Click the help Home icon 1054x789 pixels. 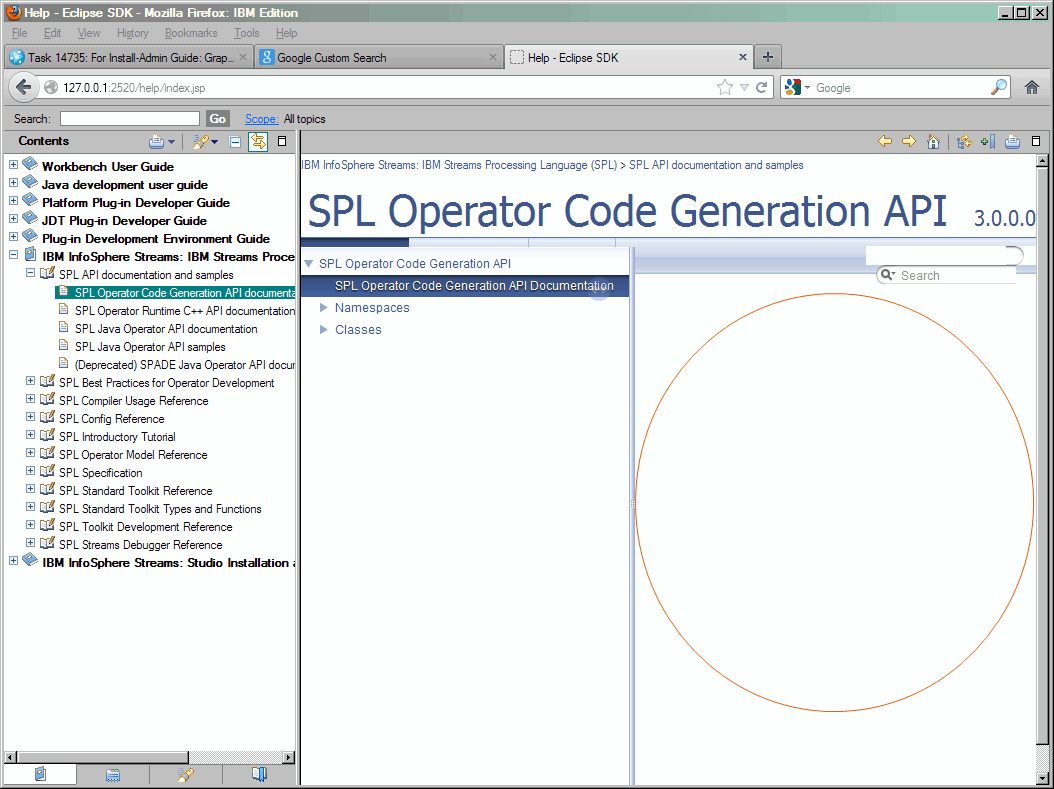933,141
